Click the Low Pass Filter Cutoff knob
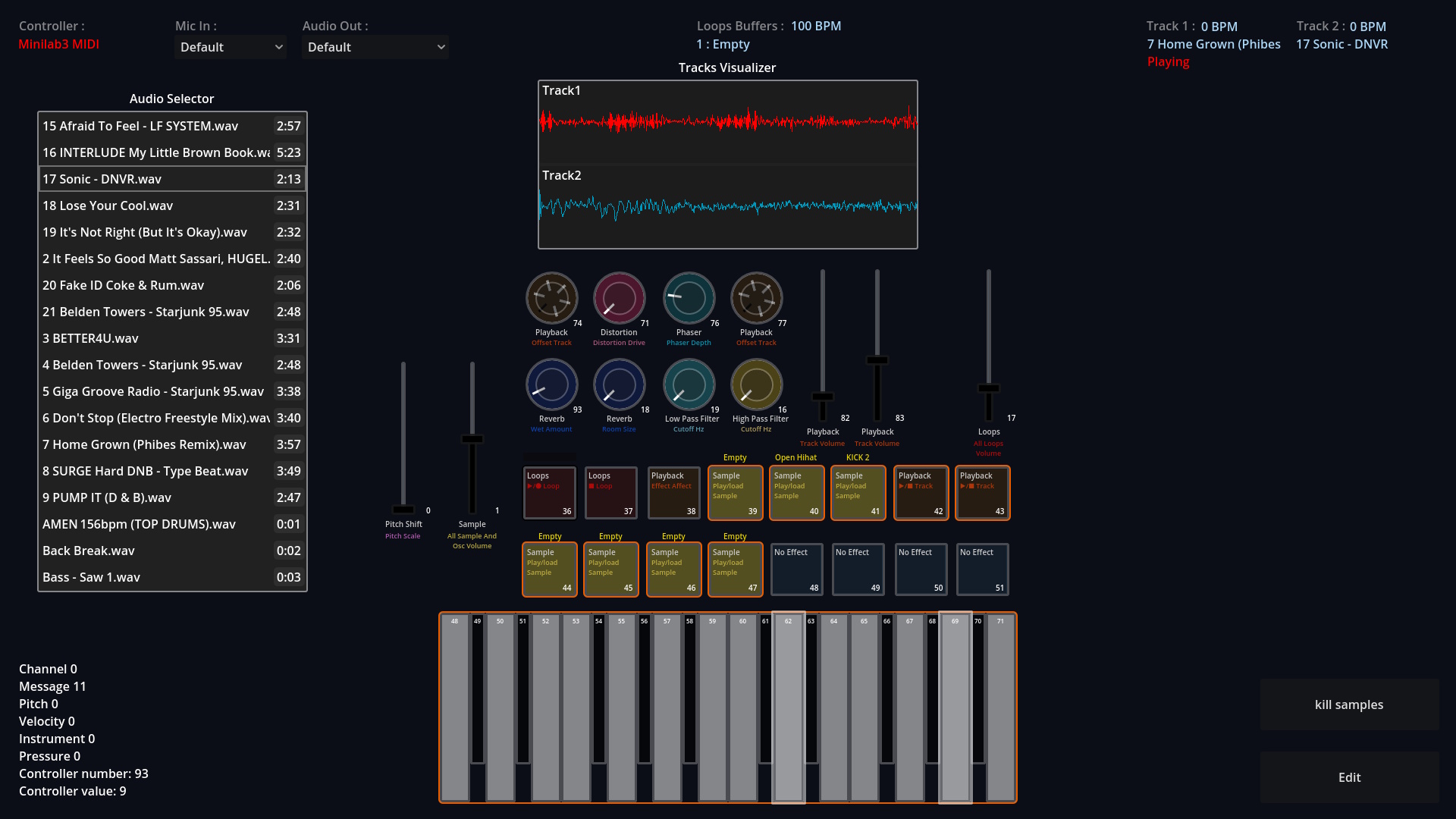The image size is (1456, 819). (689, 384)
